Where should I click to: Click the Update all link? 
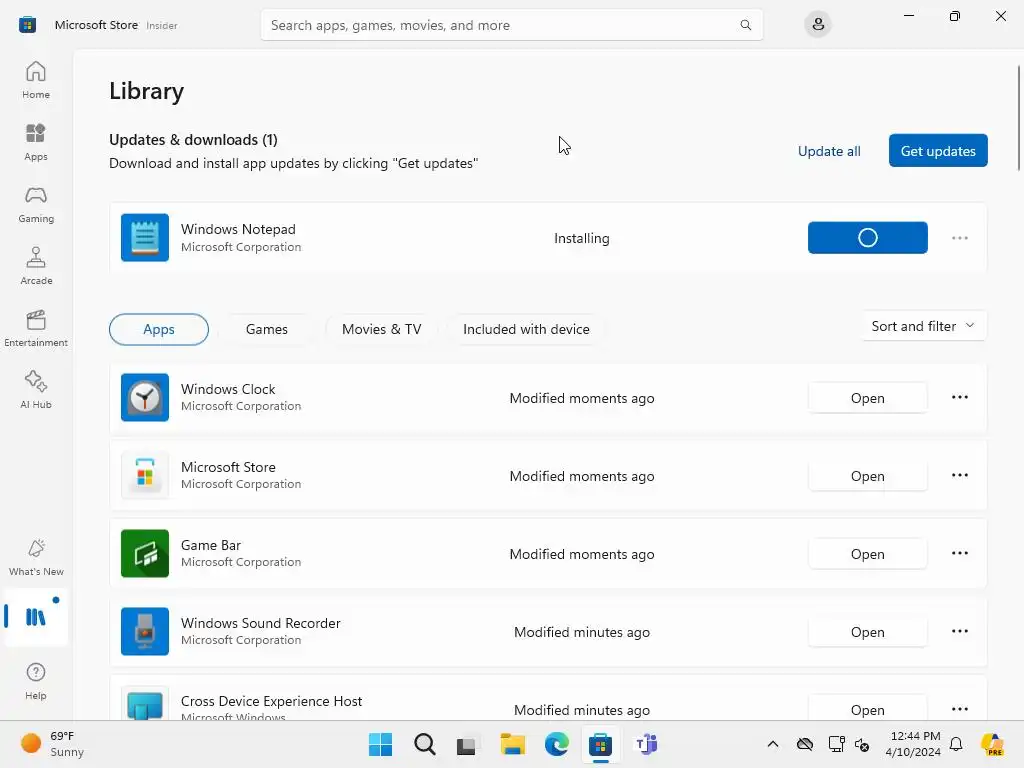[x=829, y=151]
